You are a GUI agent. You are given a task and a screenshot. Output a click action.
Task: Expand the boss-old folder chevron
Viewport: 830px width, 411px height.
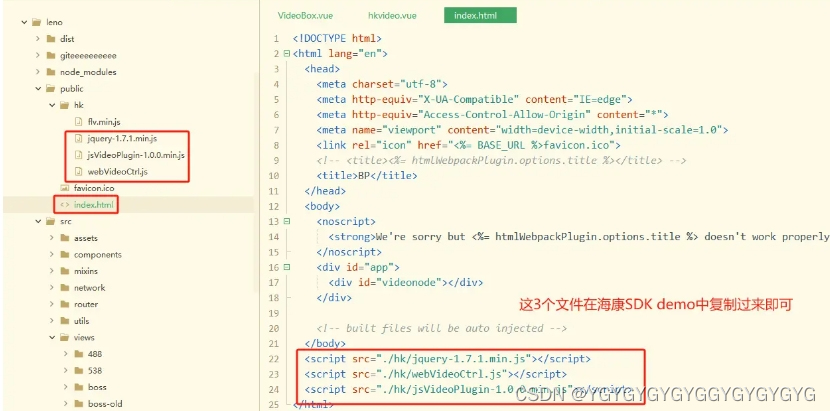pos(66,404)
